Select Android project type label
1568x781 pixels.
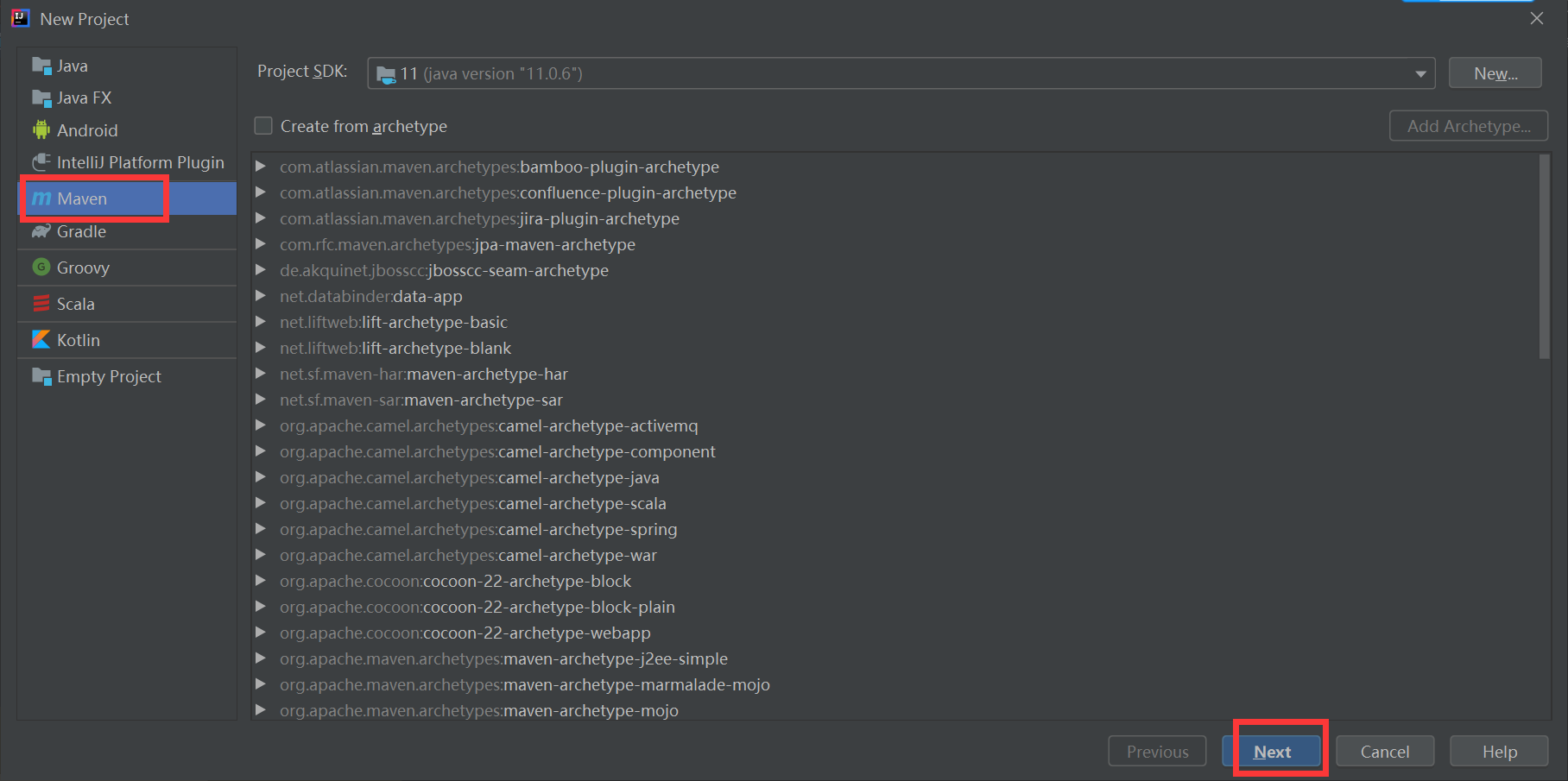pos(87,130)
